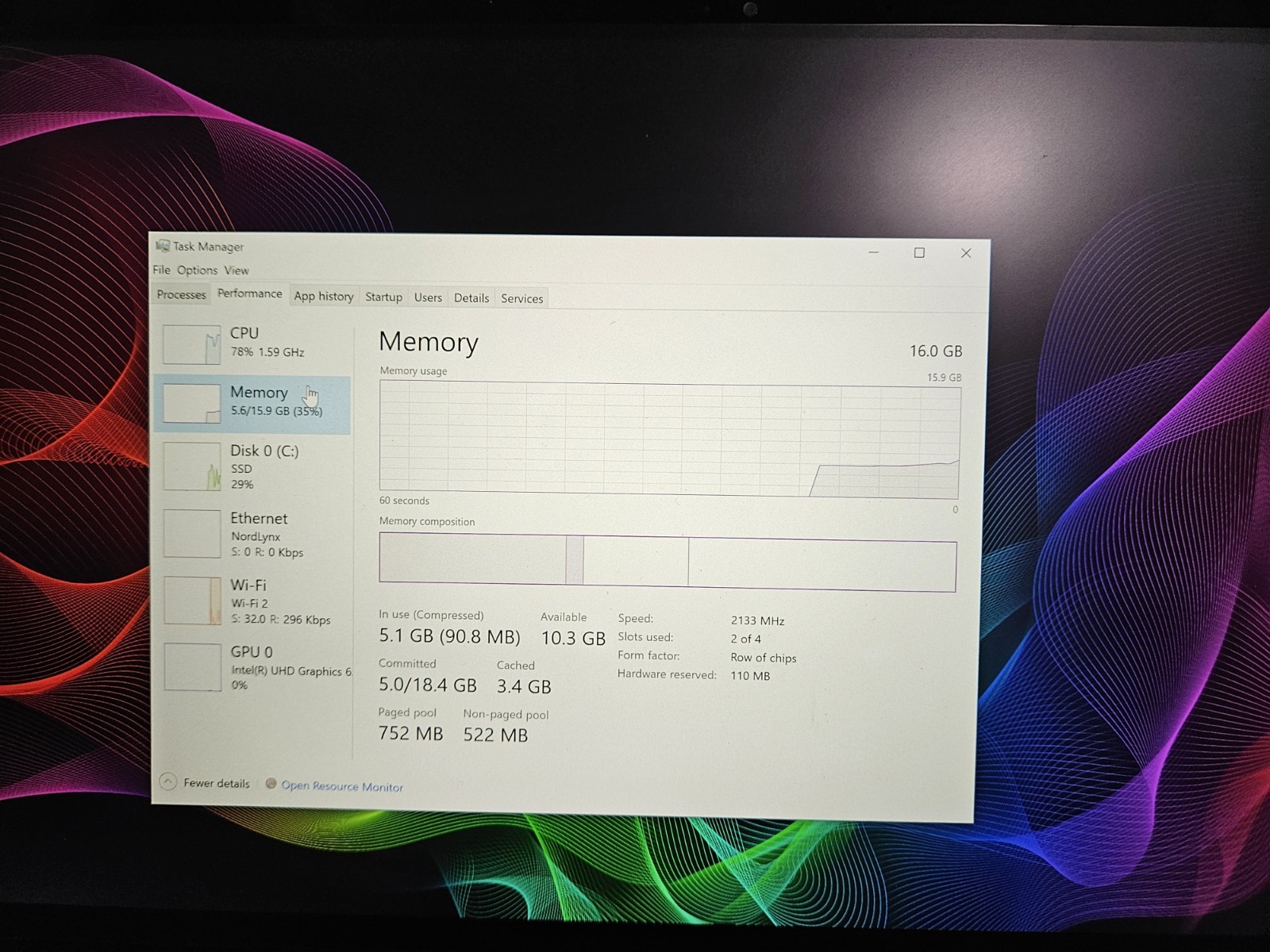Click the Committed value 5.0/18.4 GB

pos(428,685)
